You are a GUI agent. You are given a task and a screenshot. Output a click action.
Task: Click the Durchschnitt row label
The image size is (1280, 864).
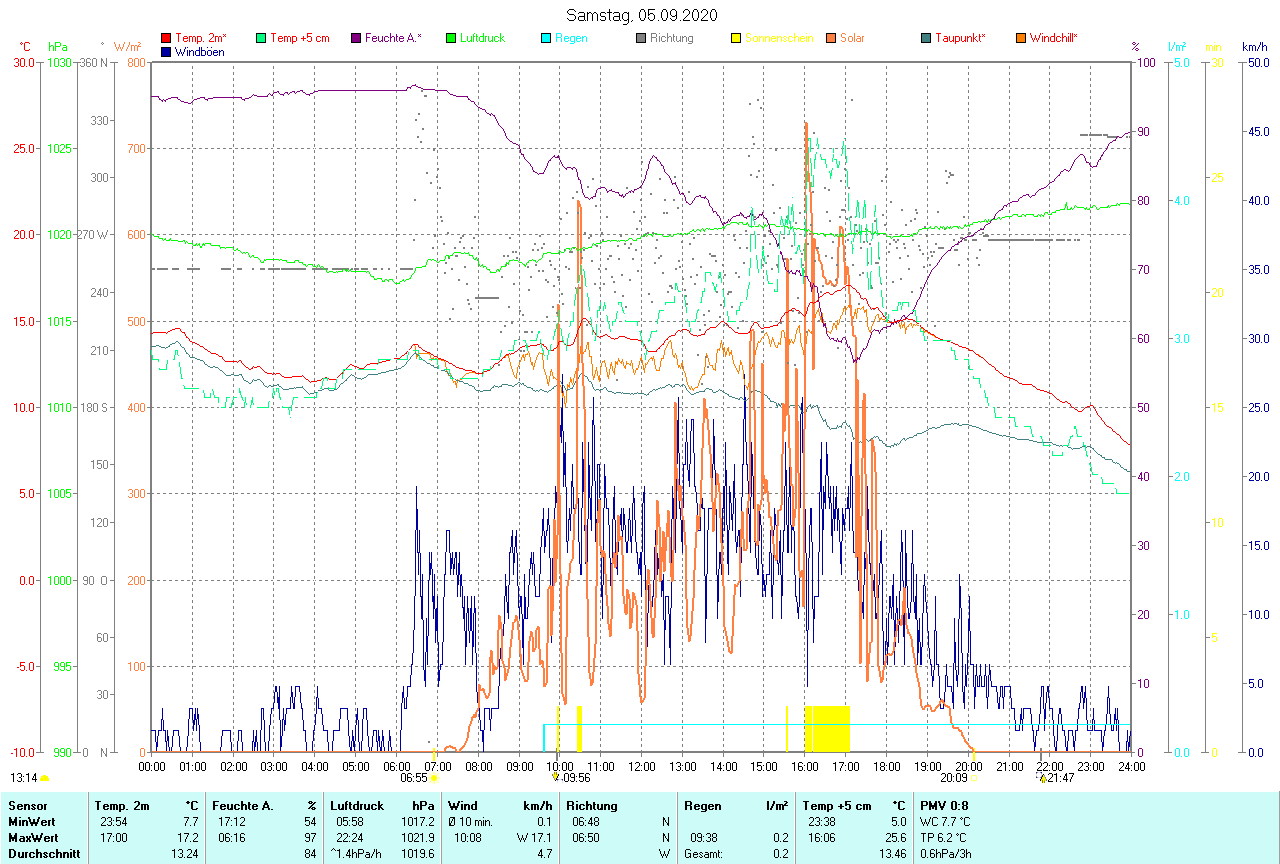44,854
